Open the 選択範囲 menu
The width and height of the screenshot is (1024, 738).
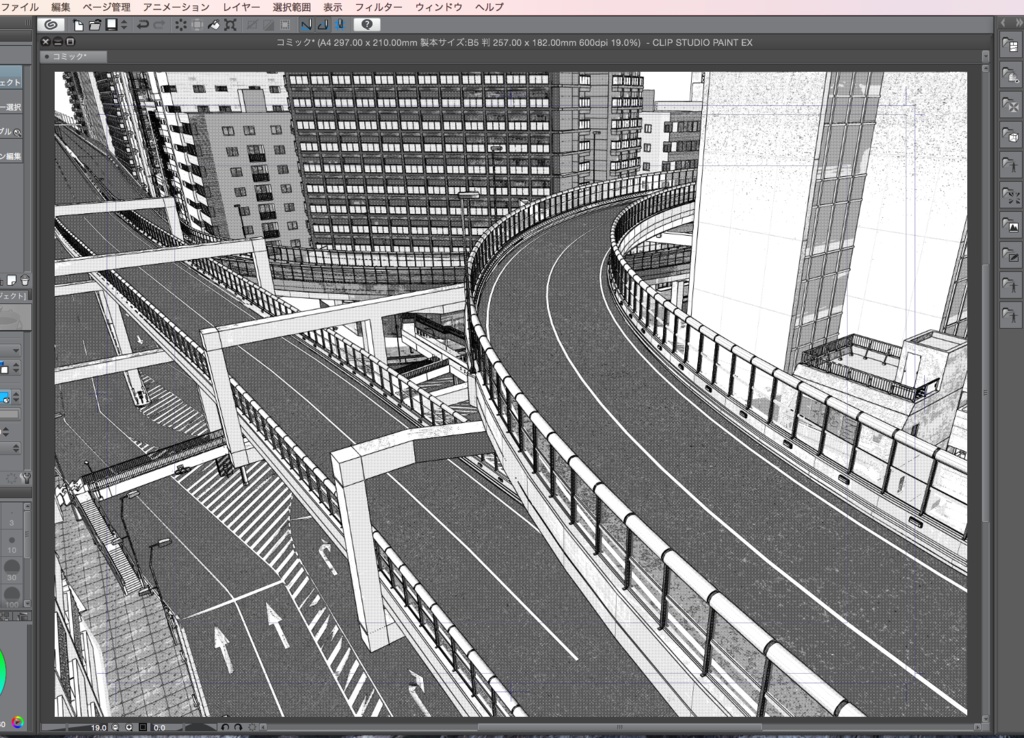click(x=291, y=7)
